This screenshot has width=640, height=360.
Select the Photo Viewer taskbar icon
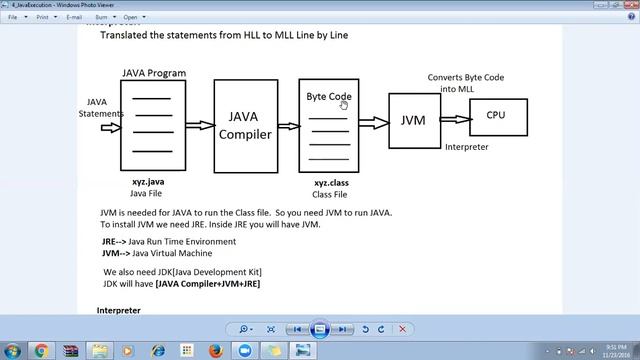[x=303, y=351]
